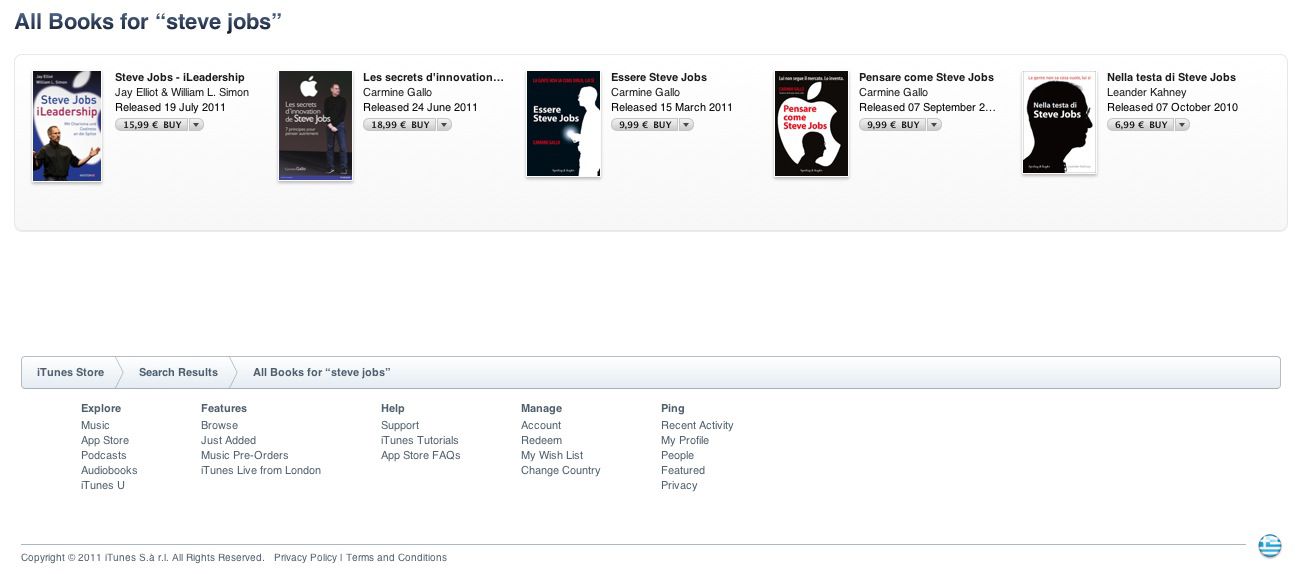Click Released 07 October 2010 text
Image resolution: width=1302 pixels, height=574 pixels.
[1172, 107]
